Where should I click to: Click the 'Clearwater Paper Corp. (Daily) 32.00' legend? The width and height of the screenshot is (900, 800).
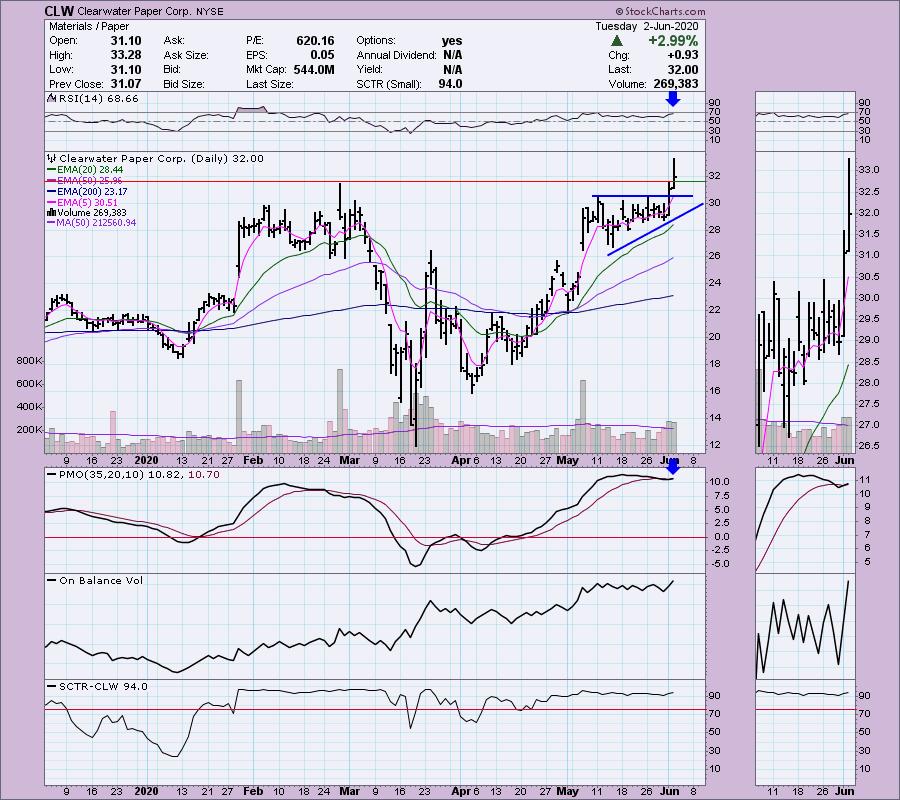point(161,158)
